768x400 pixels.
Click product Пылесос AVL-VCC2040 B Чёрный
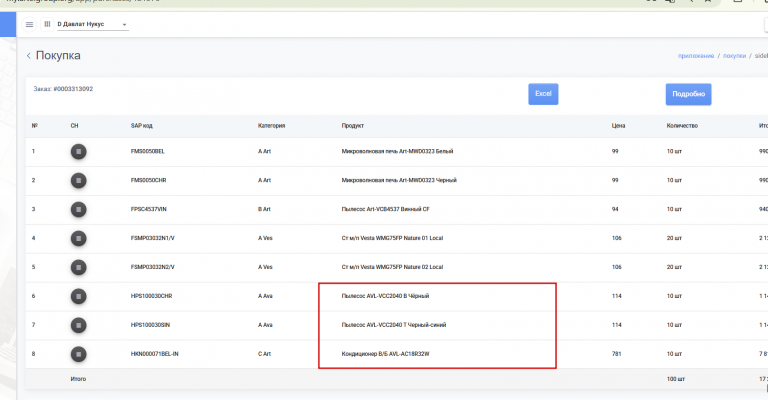click(x=385, y=296)
